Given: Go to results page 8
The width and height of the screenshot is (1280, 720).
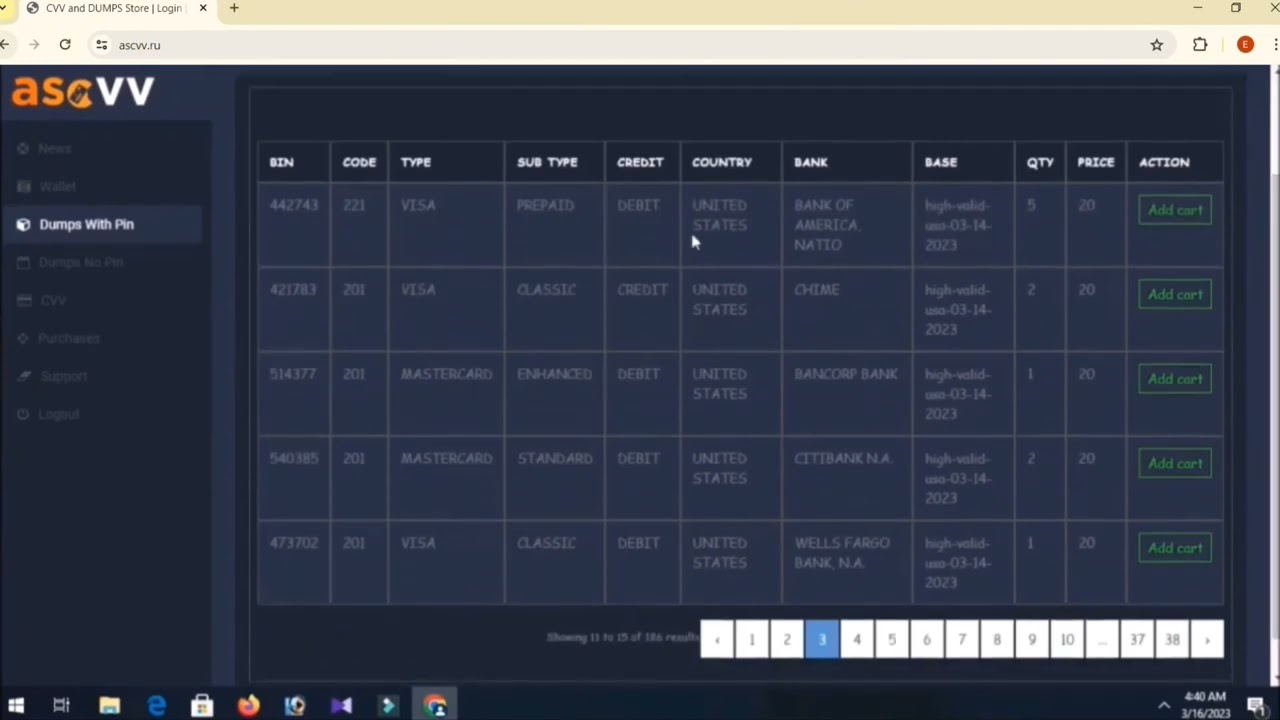Looking at the screenshot, I should tap(997, 639).
